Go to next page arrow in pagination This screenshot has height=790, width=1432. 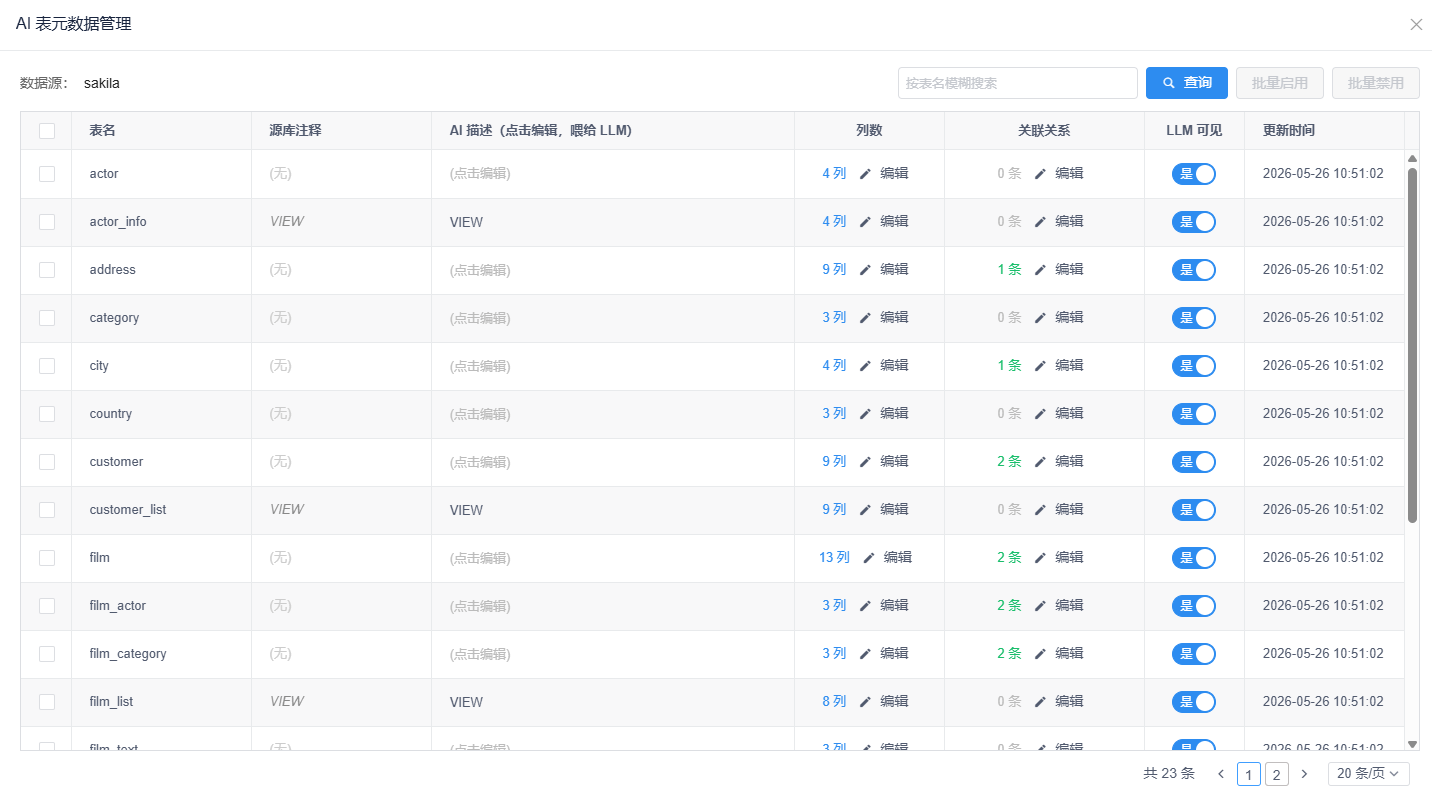(x=1303, y=774)
